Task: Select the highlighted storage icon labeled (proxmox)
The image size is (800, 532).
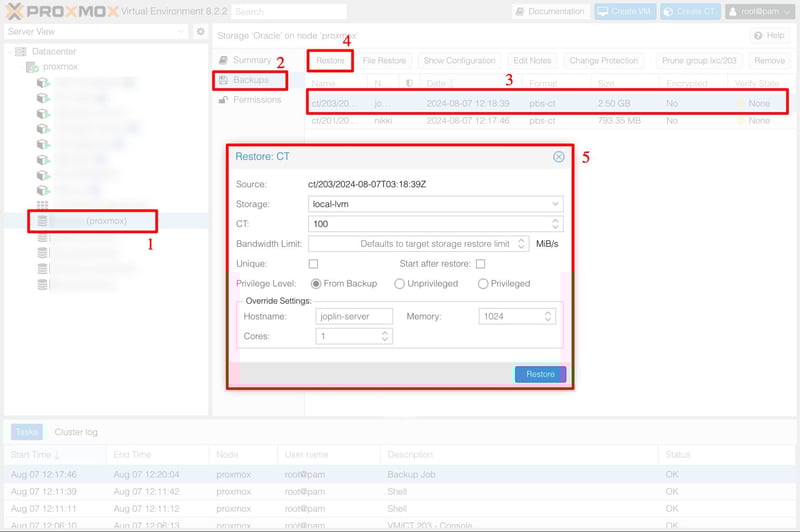Action: point(42,220)
